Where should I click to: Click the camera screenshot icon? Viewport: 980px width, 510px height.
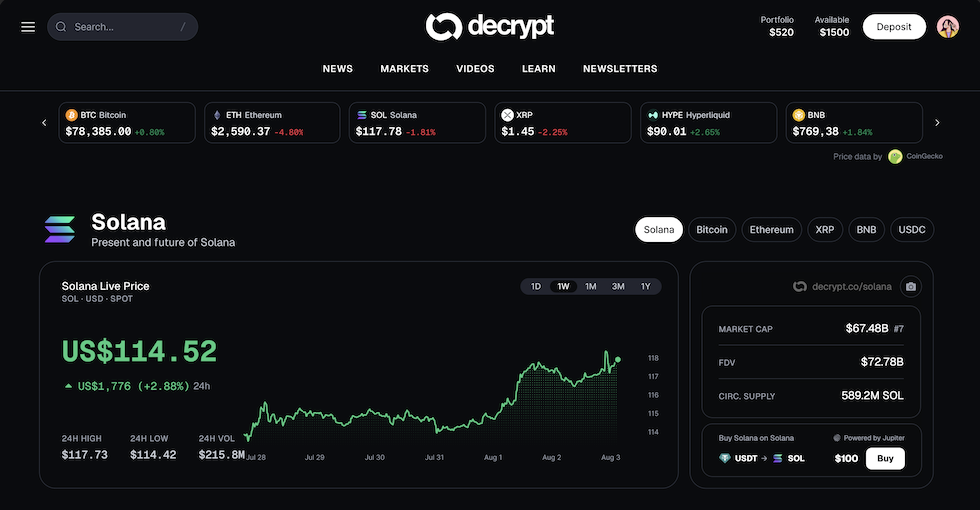coord(911,286)
